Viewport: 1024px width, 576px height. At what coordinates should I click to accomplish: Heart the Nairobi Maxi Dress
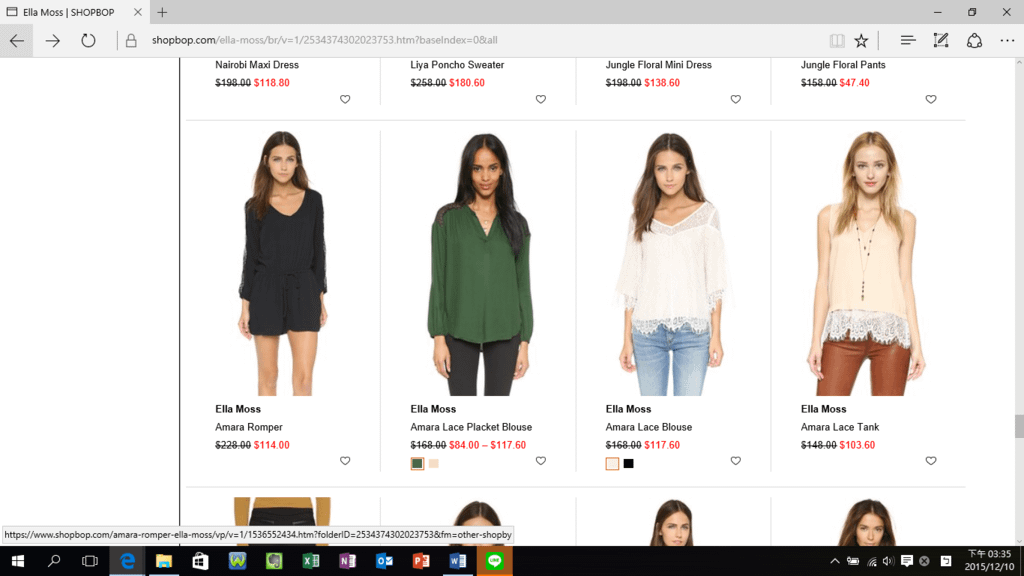[345, 99]
